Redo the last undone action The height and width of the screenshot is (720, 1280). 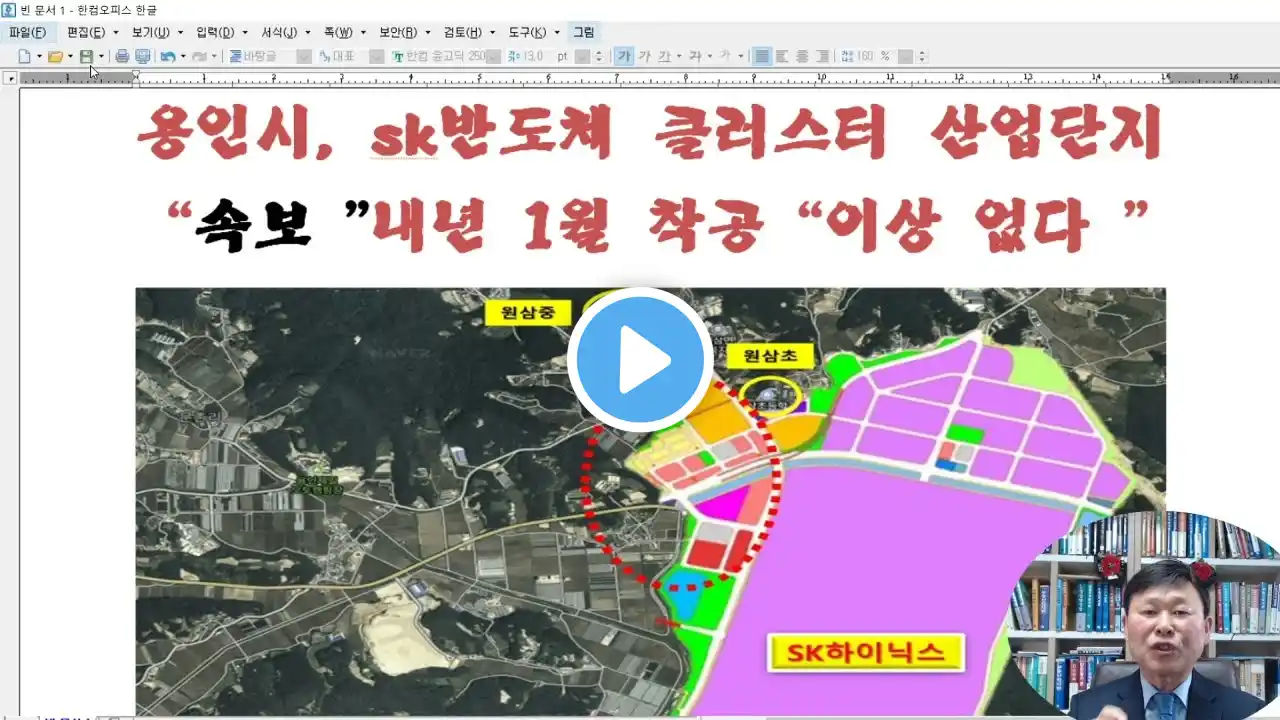(x=199, y=56)
